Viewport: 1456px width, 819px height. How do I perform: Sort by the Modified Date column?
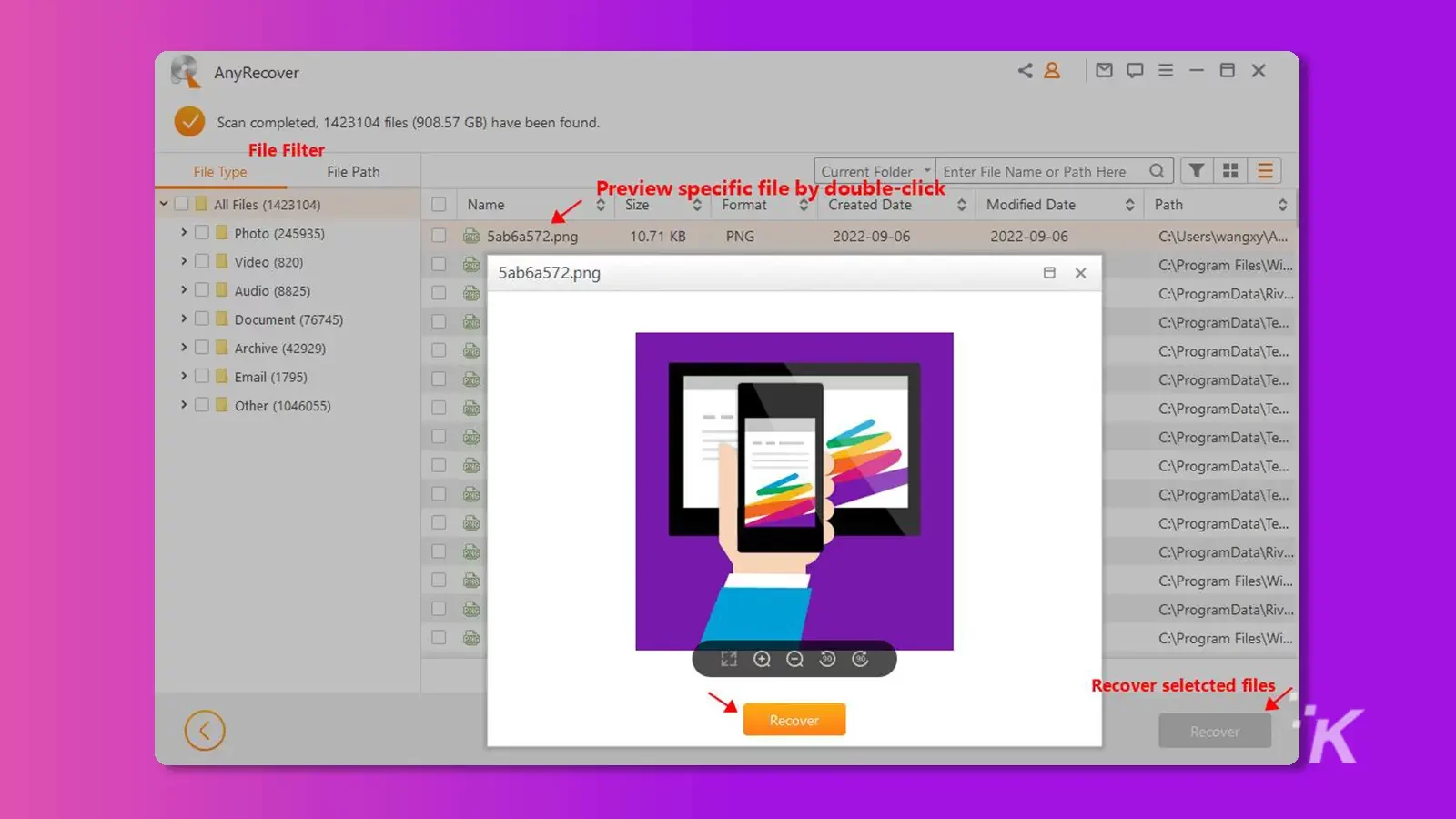tap(1060, 205)
